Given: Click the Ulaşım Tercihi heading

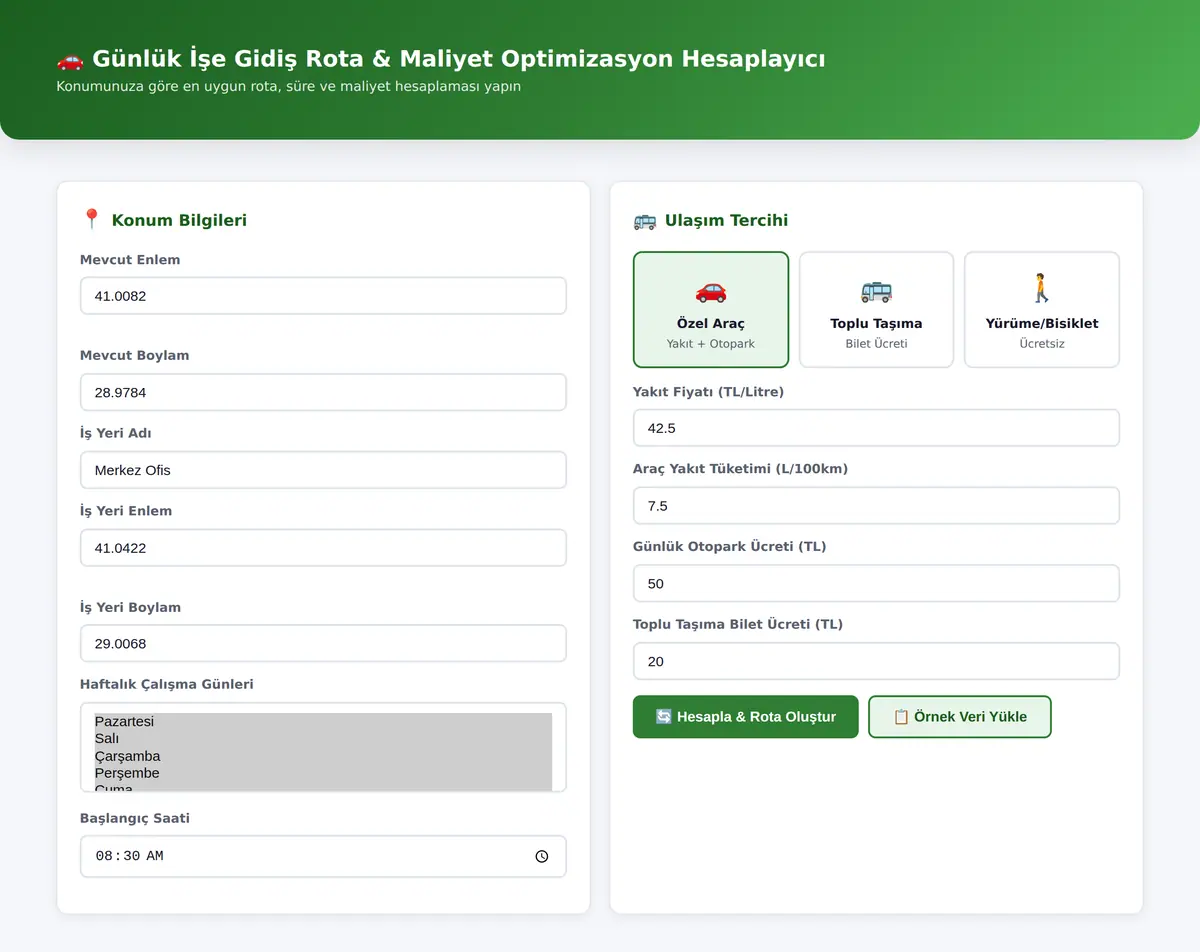Looking at the screenshot, I should coord(726,220).
